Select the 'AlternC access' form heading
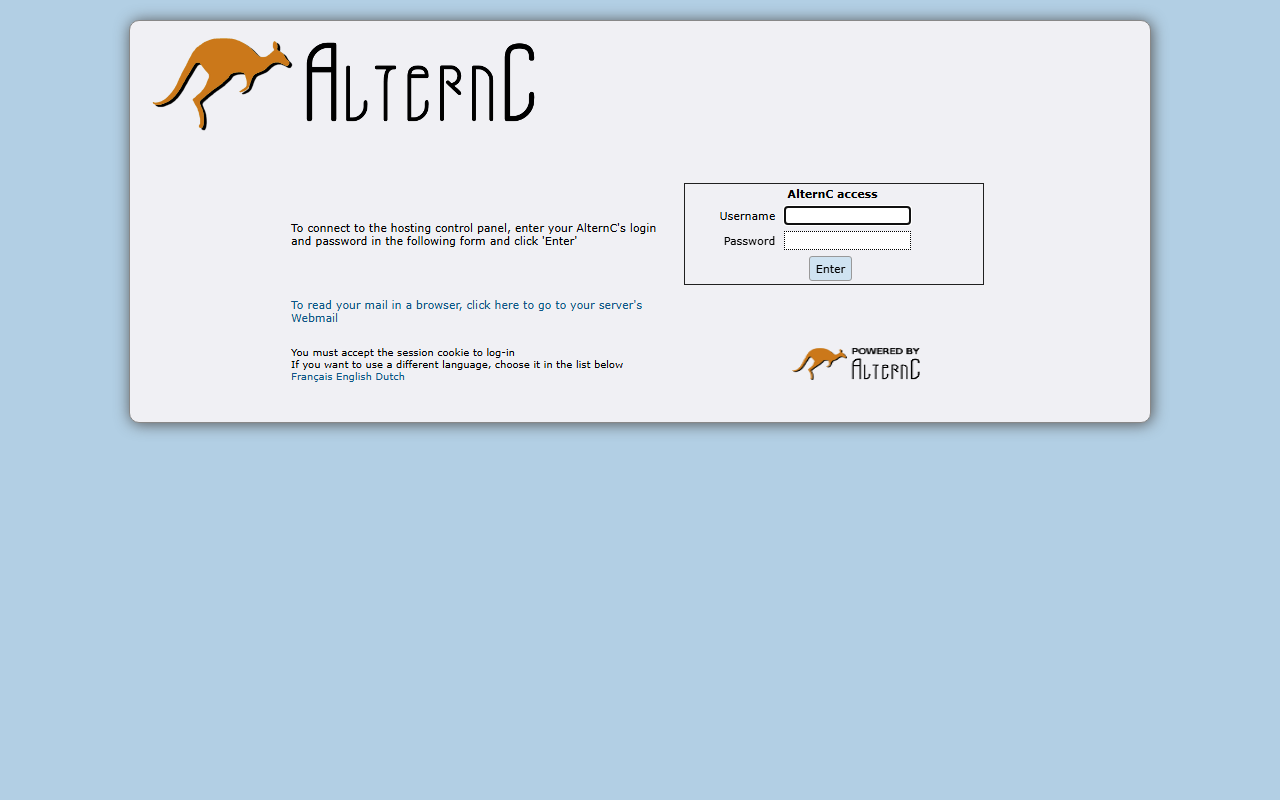This screenshot has height=800, width=1280. pos(832,194)
